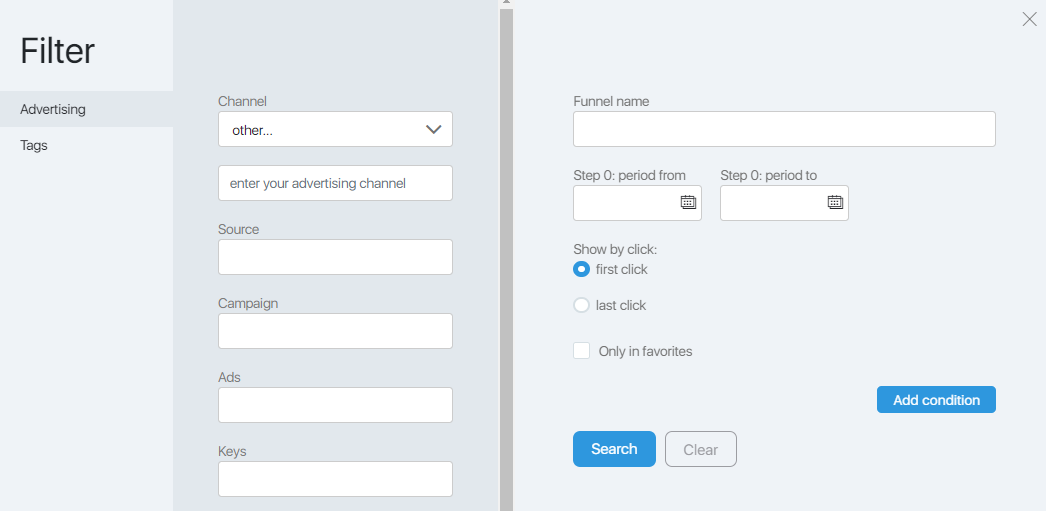
Task: Open the Channel combo box showing other...
Action: click(335, 129)
